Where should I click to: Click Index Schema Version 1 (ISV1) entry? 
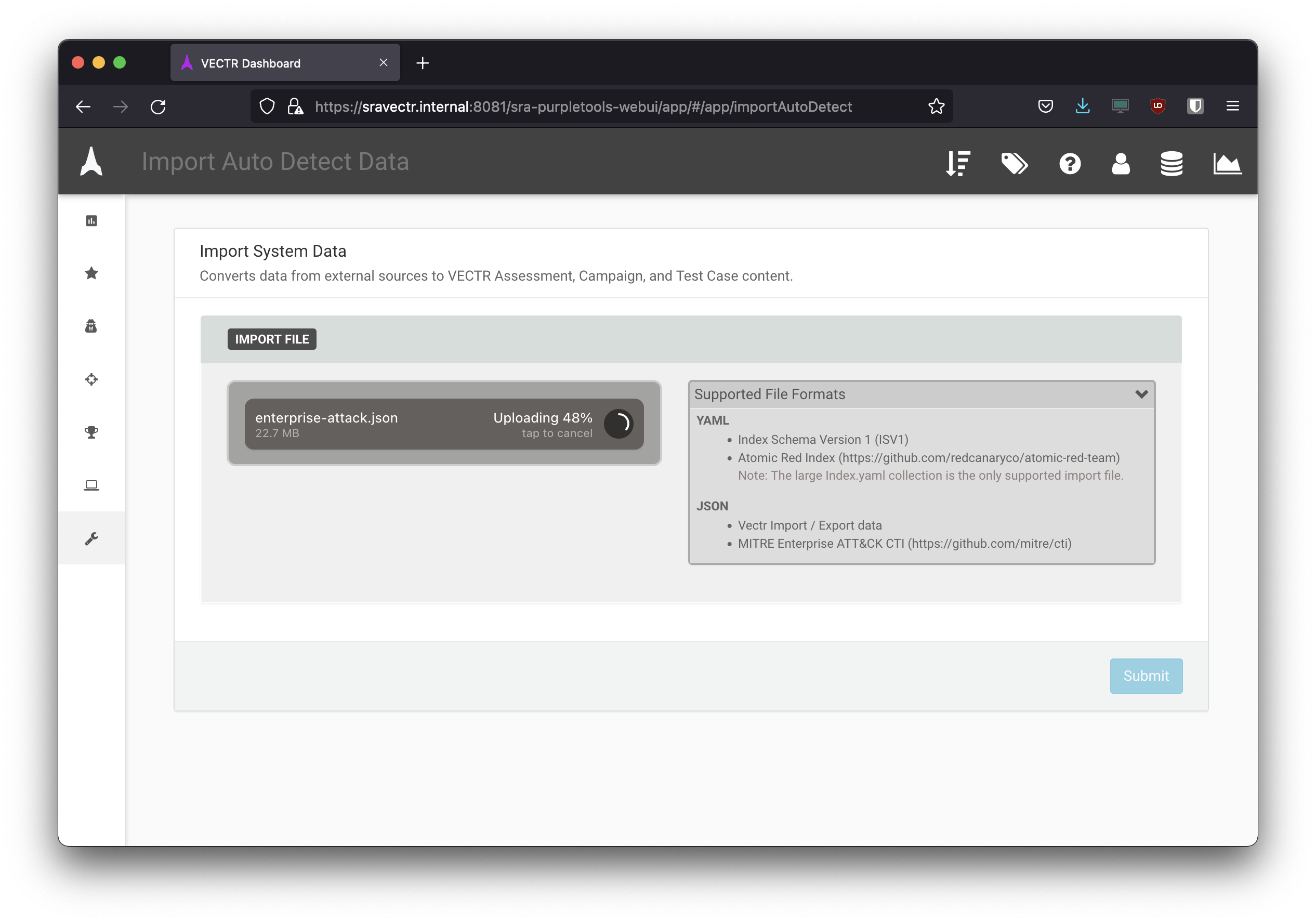pyautogui.click(x=822, y=440)
